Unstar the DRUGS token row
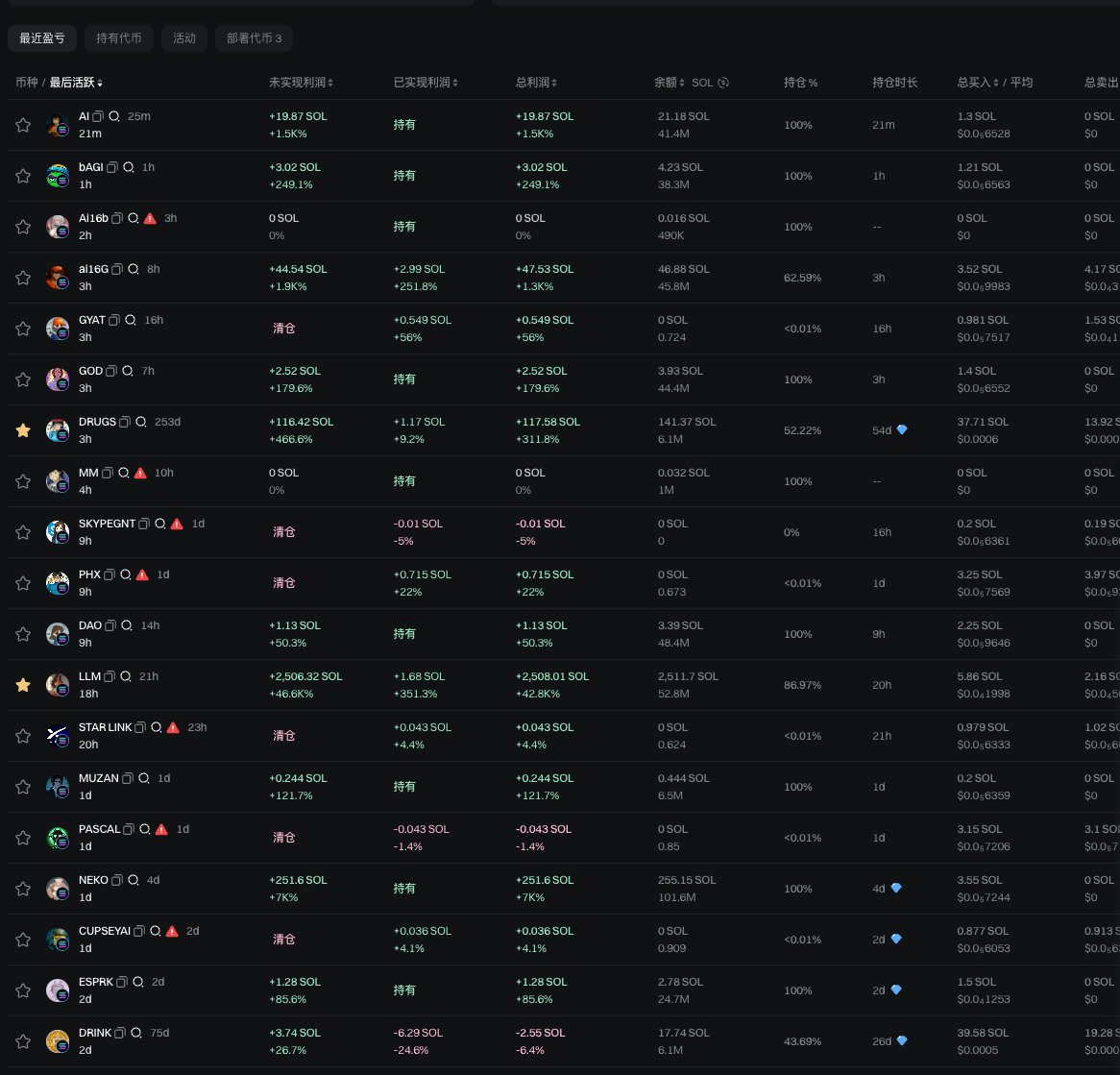The height and width of the screenshot is (1075, 1120). point(23,430)
